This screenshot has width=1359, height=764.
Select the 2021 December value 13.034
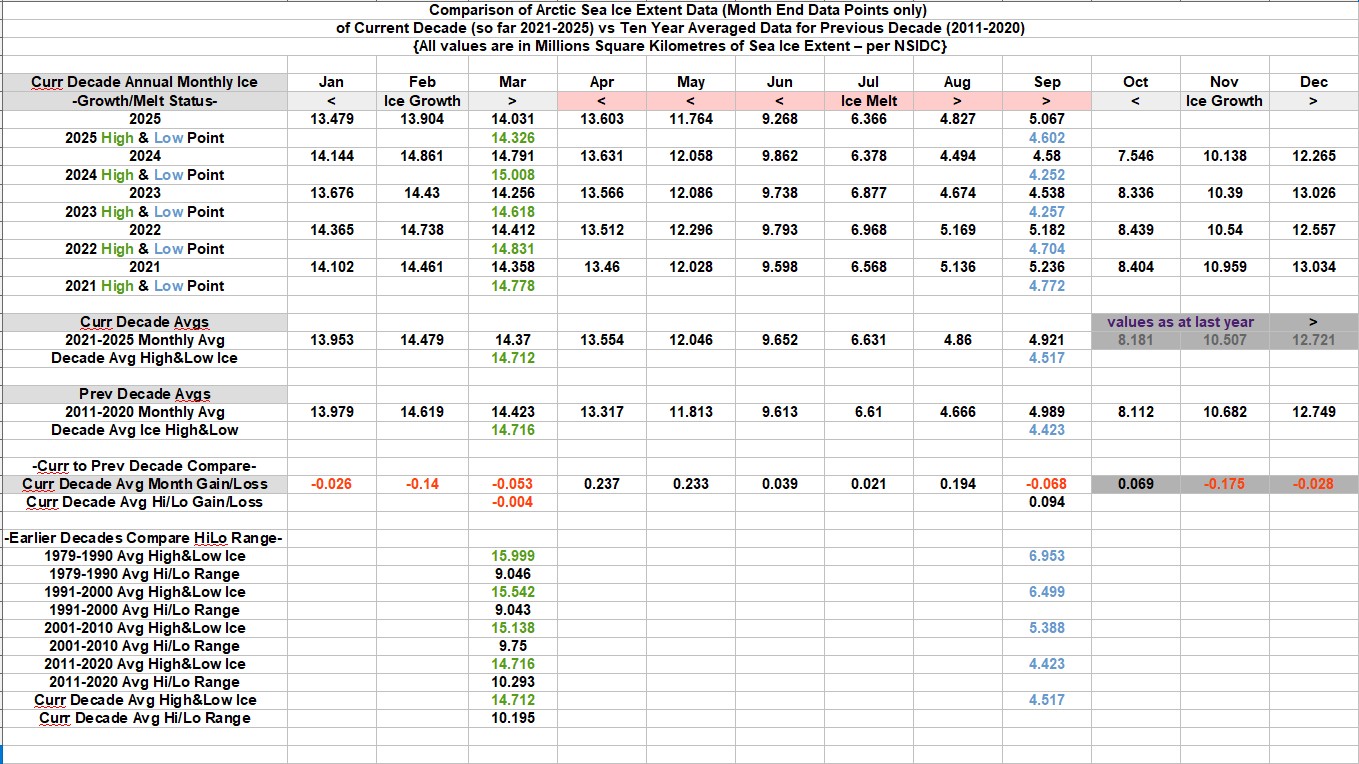coord(1313,267)
